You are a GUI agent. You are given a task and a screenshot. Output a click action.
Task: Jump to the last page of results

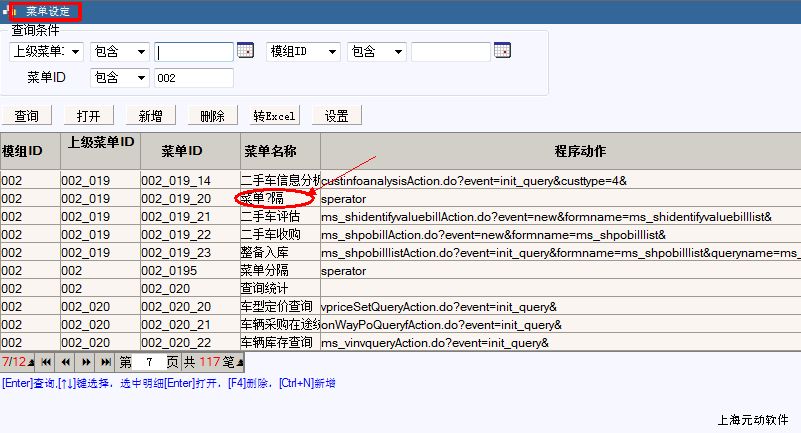click(x=106, y=361)
